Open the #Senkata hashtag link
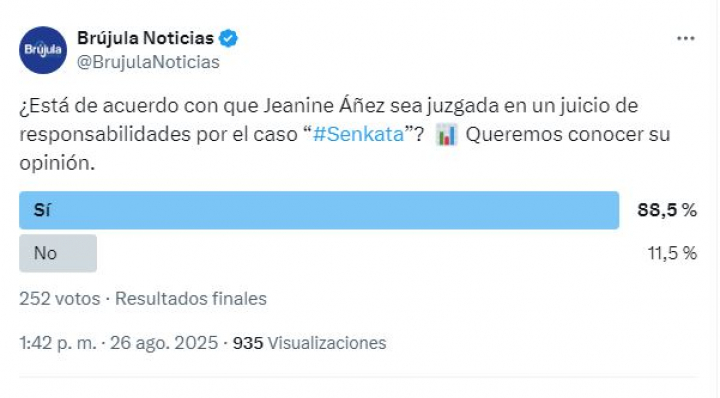720x398 pixels. 358,135
